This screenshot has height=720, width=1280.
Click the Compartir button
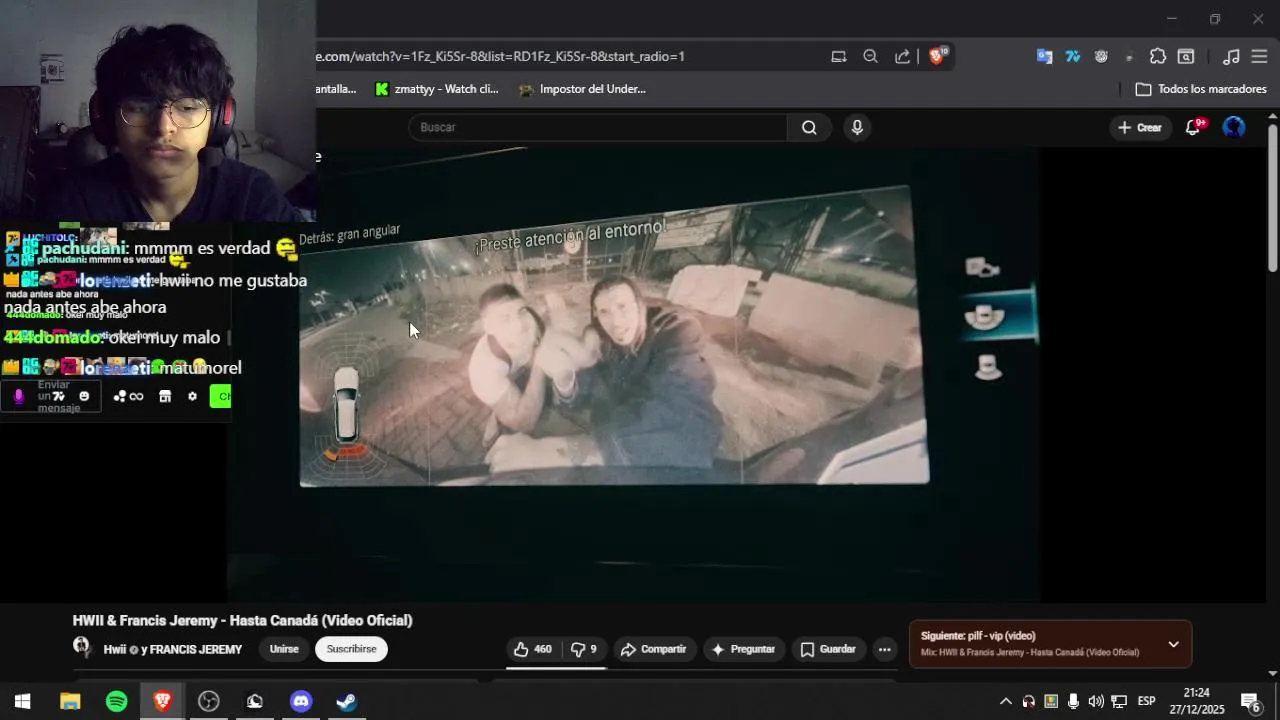(653, 649)
